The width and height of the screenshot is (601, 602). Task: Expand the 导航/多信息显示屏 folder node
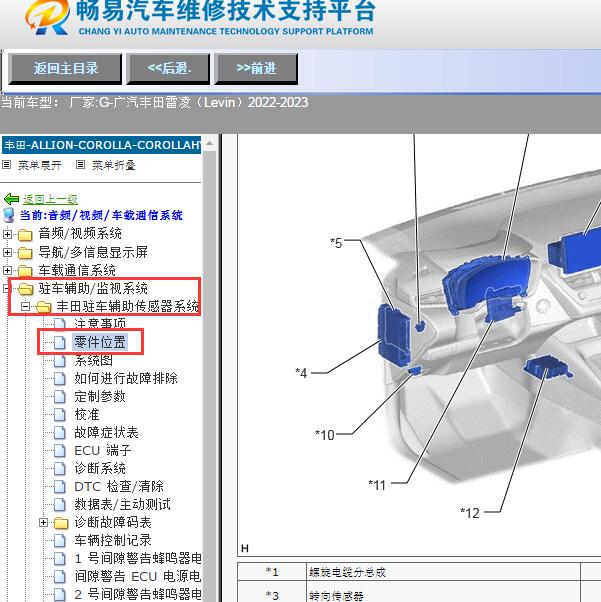pos(7,252)
